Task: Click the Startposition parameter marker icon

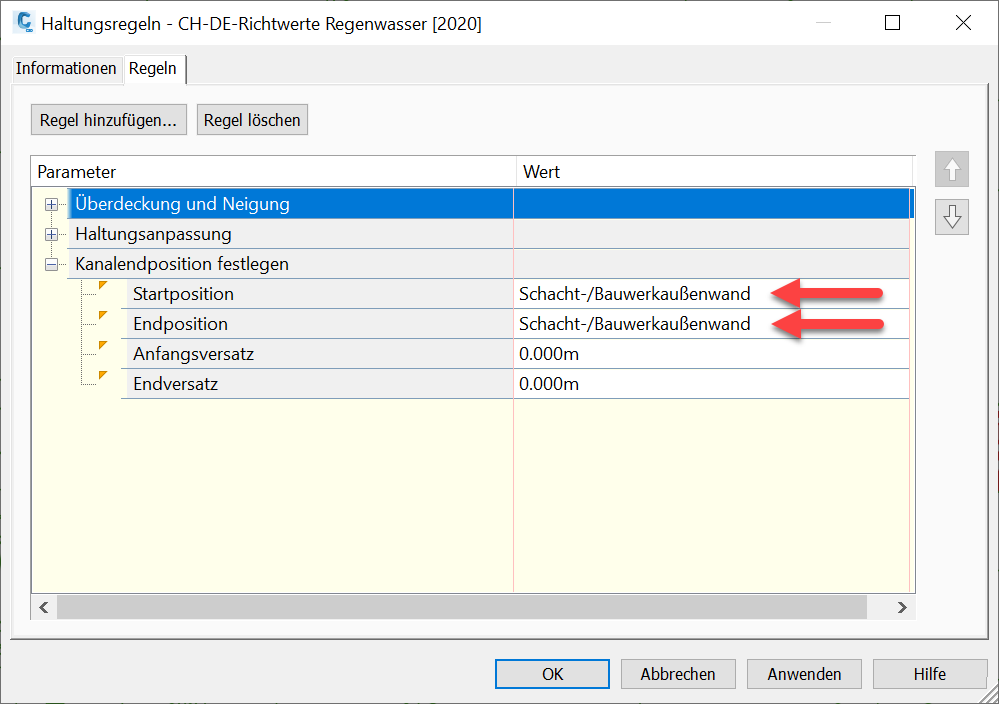Action: [103, 287]
